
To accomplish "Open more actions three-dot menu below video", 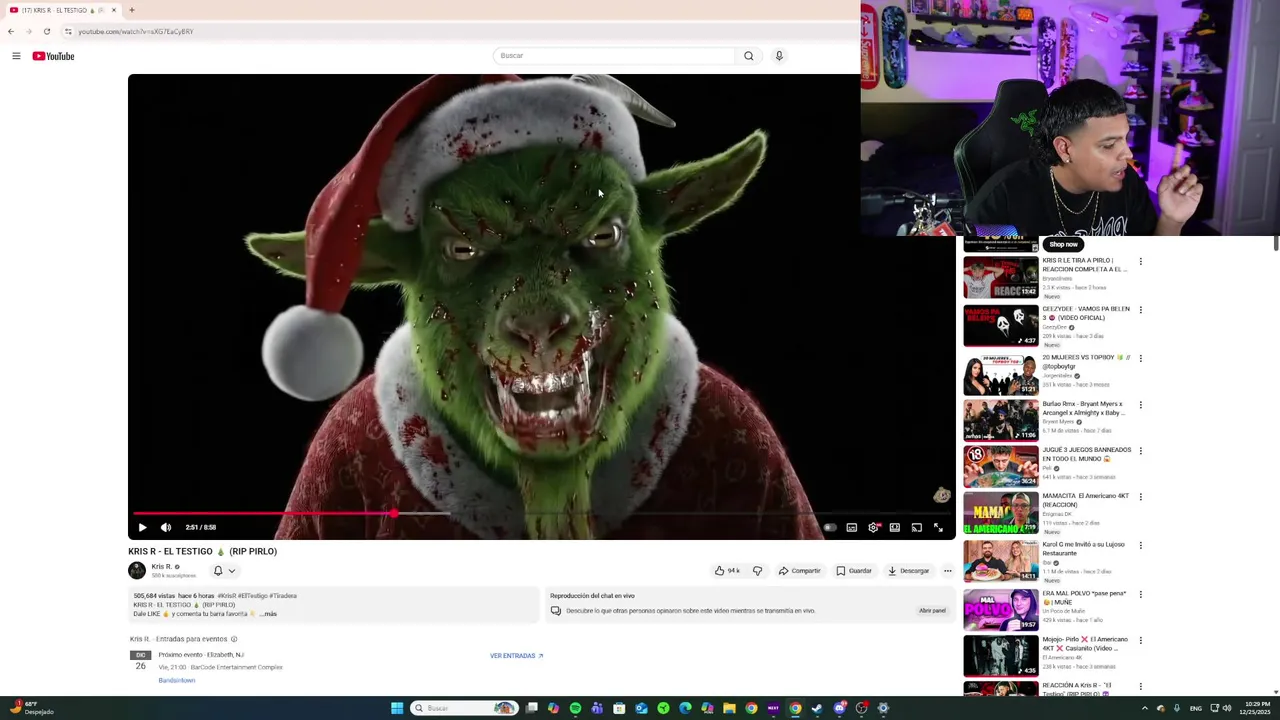I will 948,571.
